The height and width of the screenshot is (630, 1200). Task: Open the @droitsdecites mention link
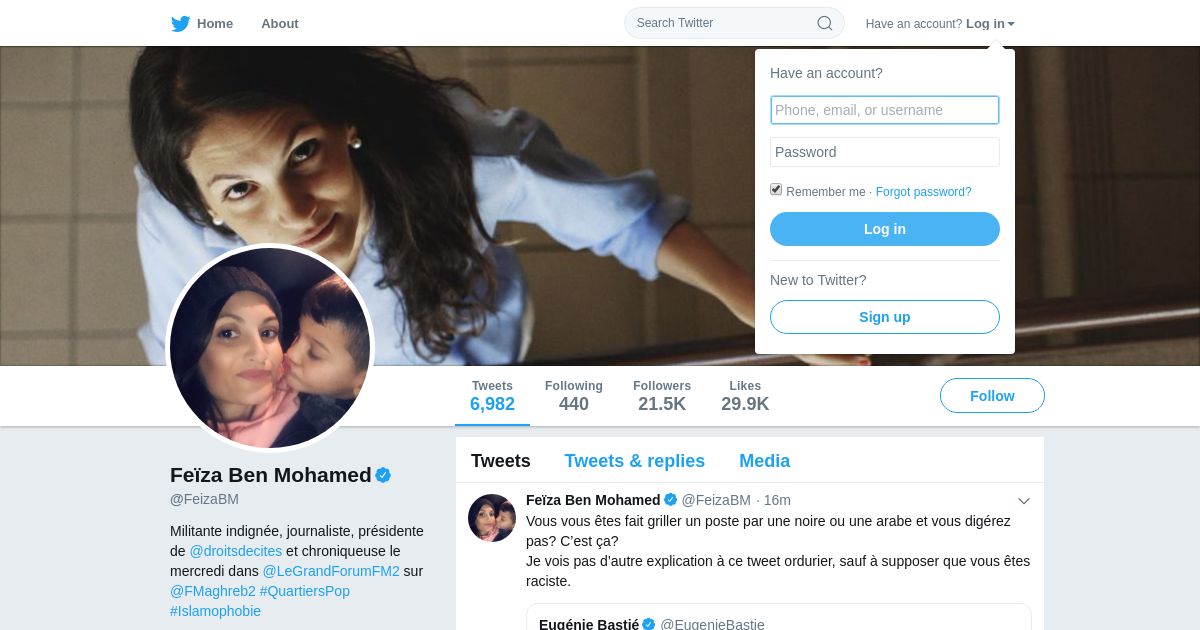point(236,551)
